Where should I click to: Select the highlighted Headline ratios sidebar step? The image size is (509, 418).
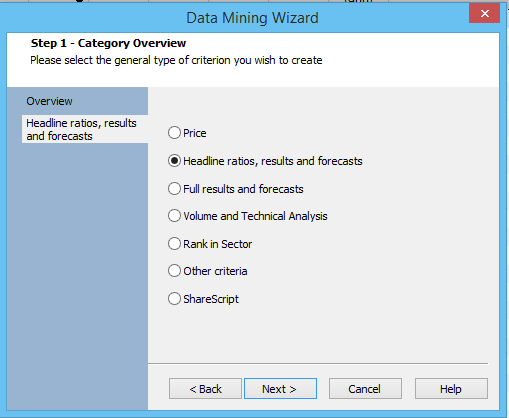coord(85,129)
